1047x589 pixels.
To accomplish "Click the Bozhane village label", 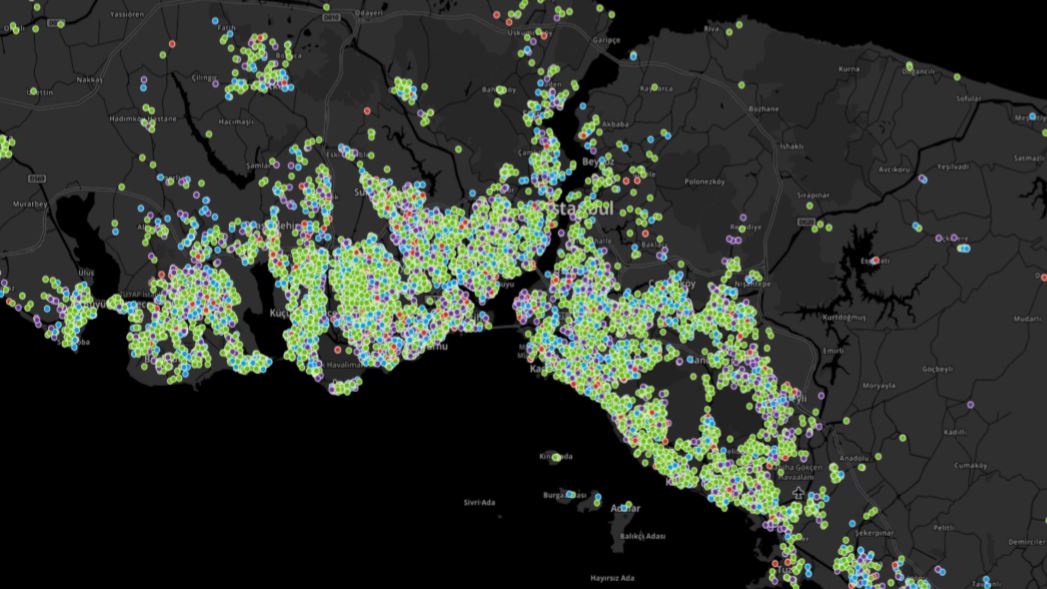I will (x=762, y=107).
